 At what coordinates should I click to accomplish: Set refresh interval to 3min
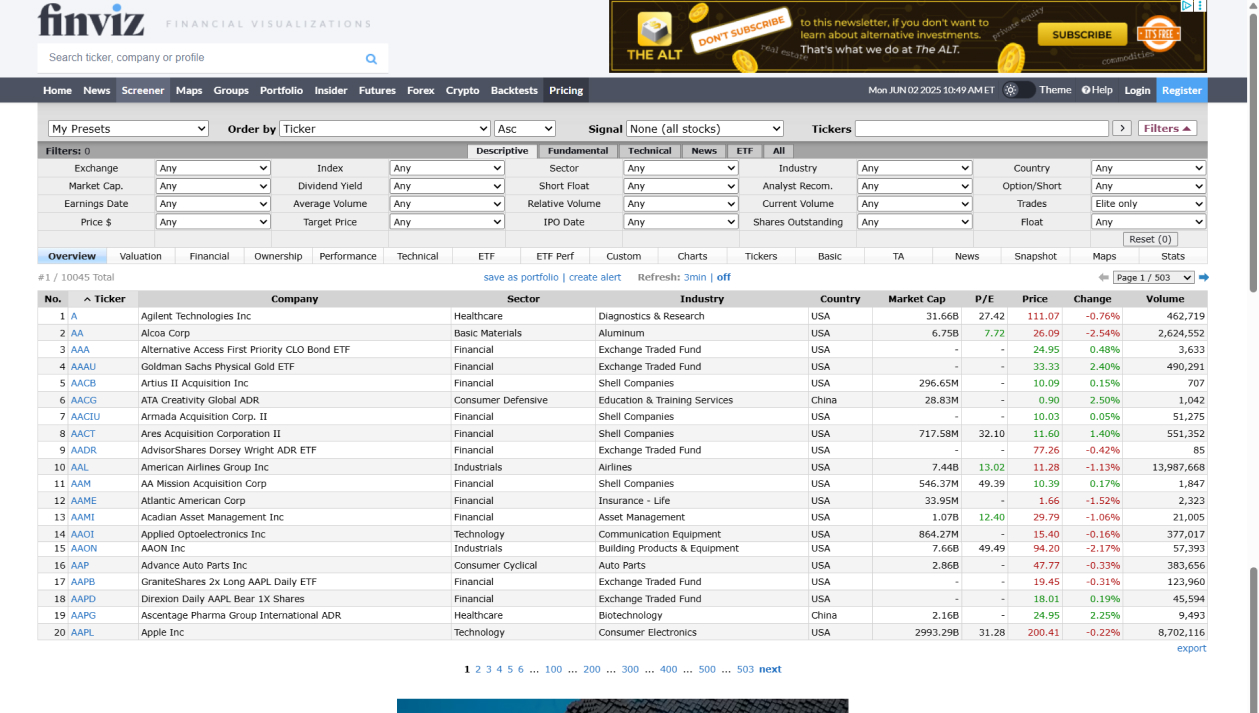tap(695, 278)
